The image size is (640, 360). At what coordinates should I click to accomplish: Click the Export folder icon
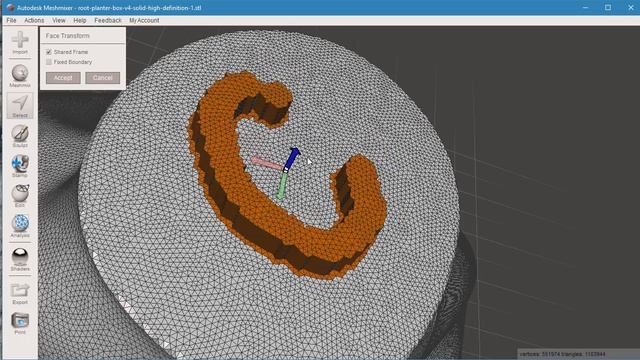click(20, 290)
